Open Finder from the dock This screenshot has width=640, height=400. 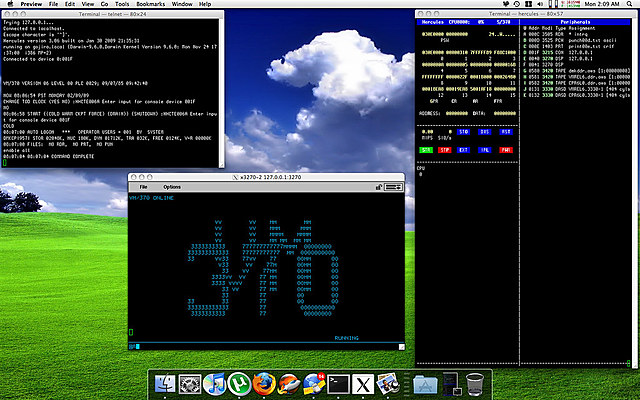coord(165,384)
